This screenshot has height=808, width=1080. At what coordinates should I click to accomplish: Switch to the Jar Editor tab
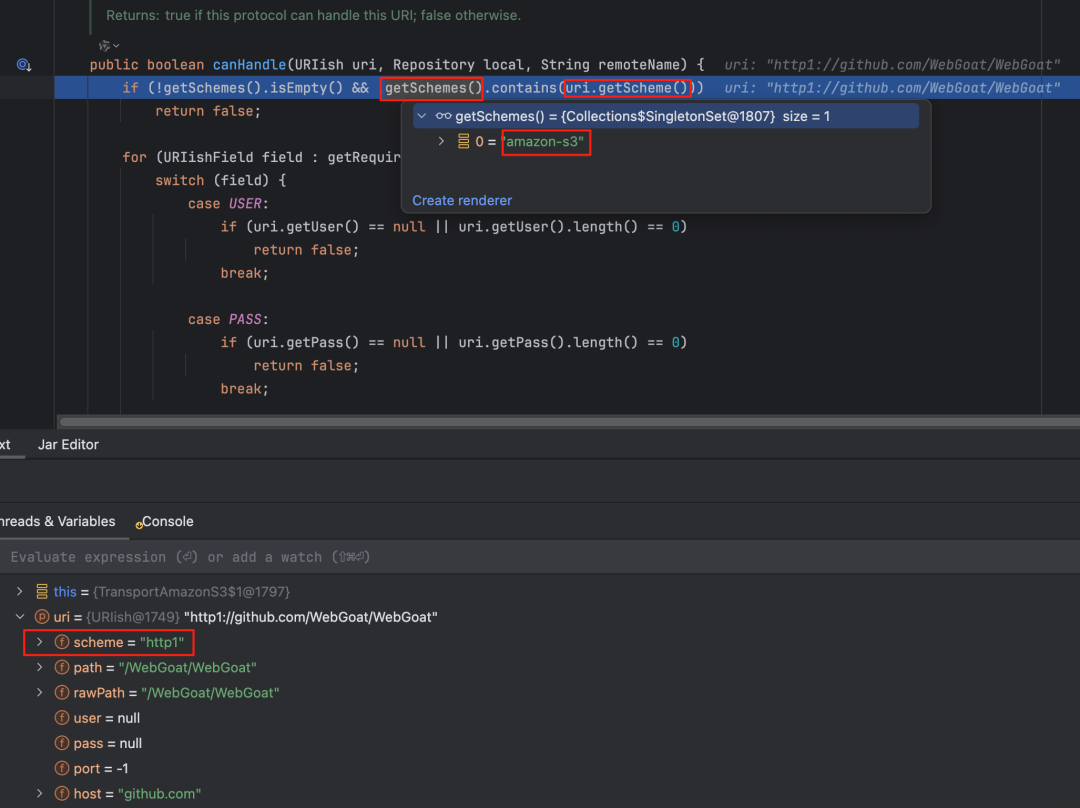(x=68, y=444)
